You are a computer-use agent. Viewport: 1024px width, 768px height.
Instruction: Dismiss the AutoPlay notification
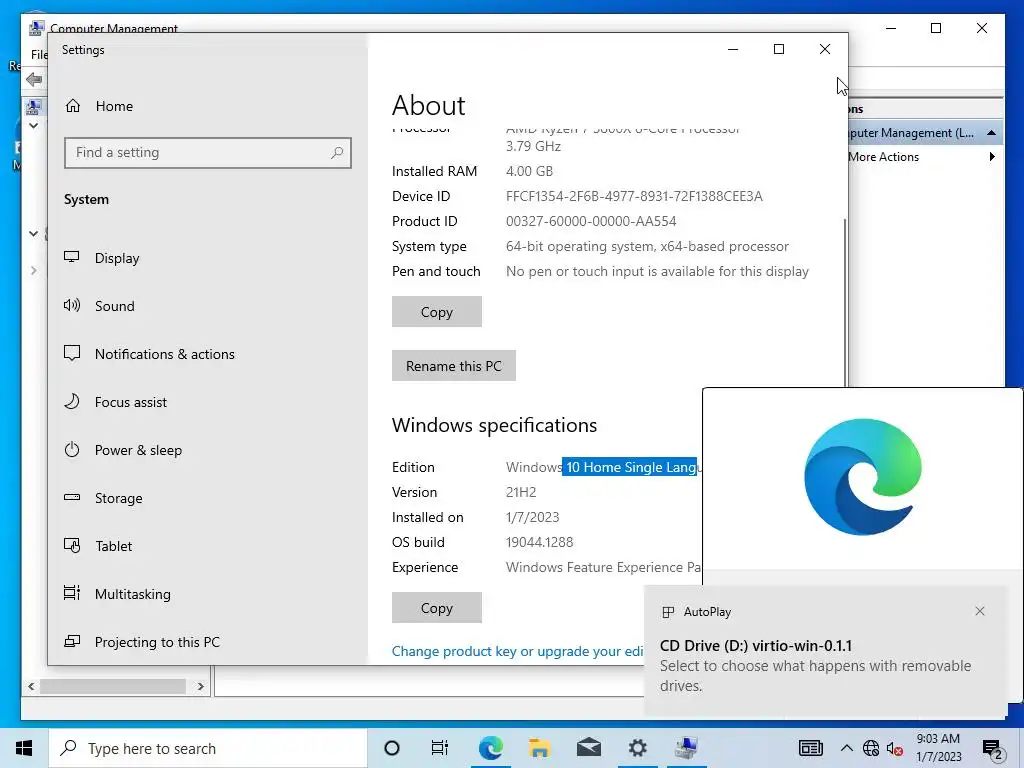tap(980, 611)
